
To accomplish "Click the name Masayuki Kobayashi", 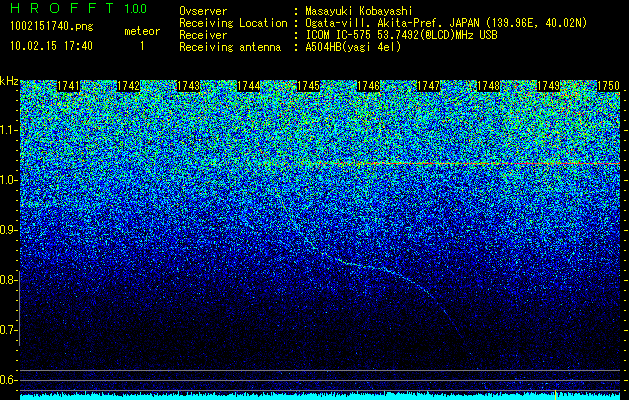I will [358, 12].
